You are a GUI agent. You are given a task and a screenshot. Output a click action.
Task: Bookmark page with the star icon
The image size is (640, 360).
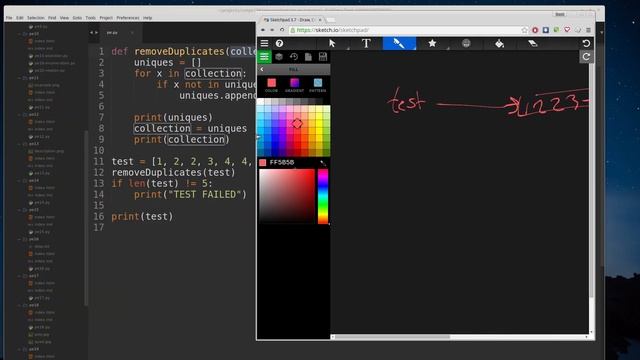[x=524, y=30]
